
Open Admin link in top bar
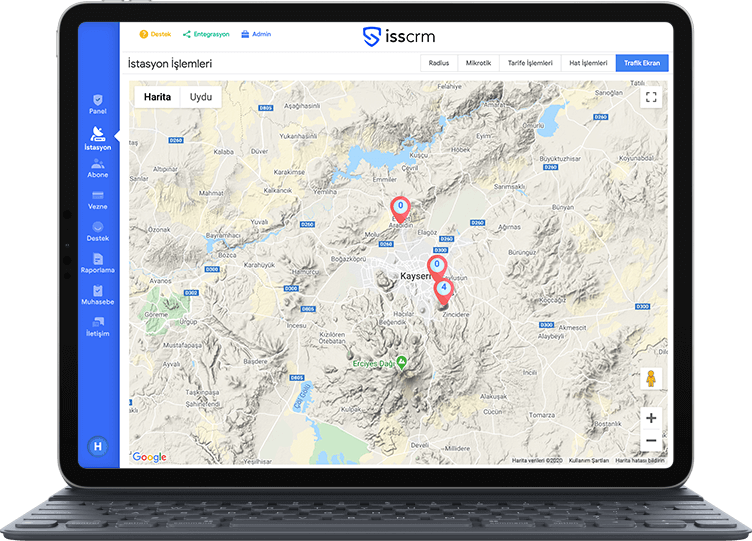[x=256, y=34]
